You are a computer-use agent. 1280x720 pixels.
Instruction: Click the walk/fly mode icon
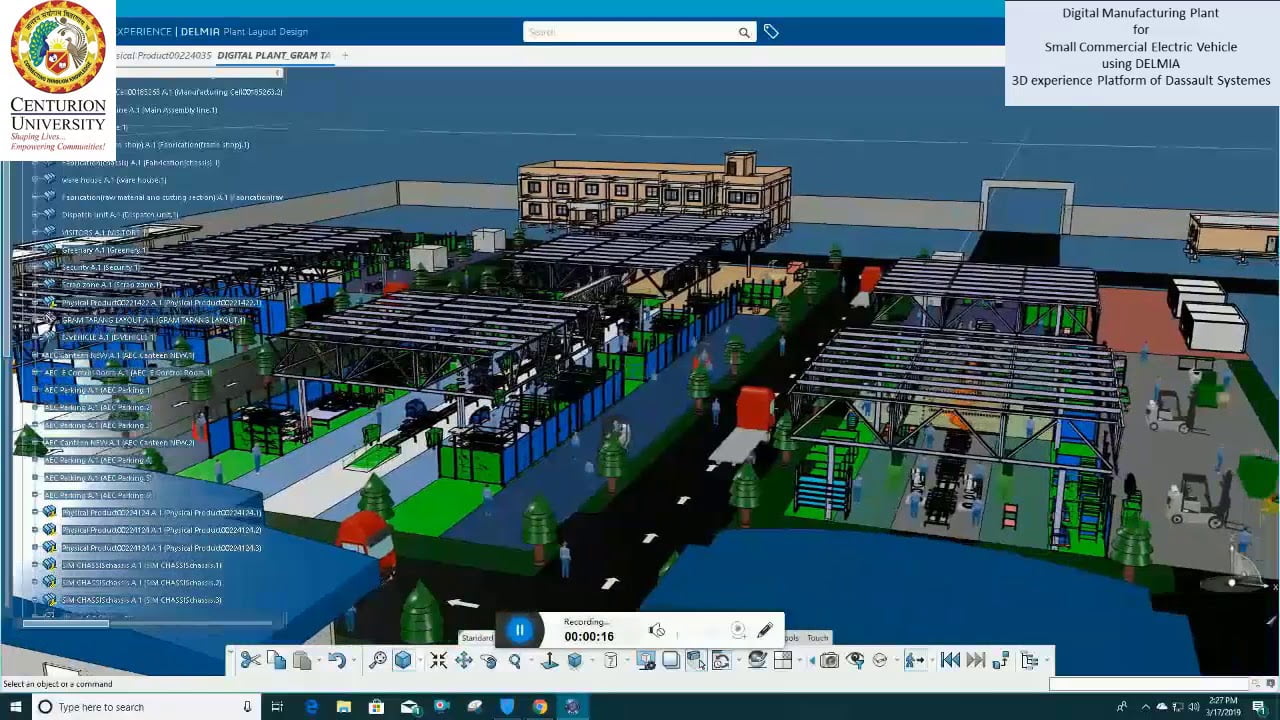tap(914, 660)
